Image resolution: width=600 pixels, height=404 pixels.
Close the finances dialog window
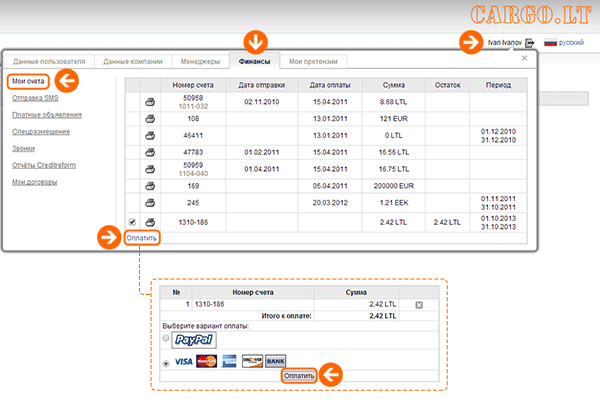coord(526,60)
